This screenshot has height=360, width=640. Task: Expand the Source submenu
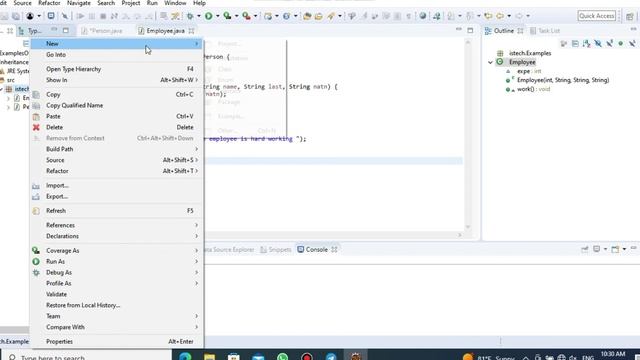pos(118,160)
